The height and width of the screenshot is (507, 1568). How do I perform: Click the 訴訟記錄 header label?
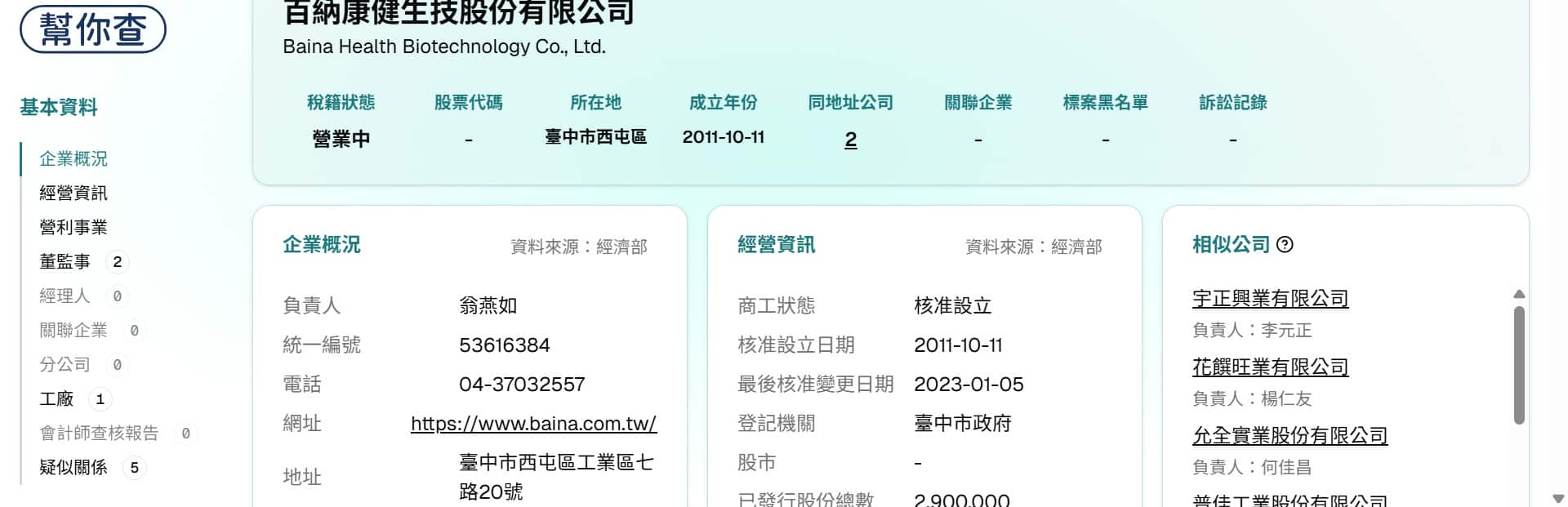1232,103
